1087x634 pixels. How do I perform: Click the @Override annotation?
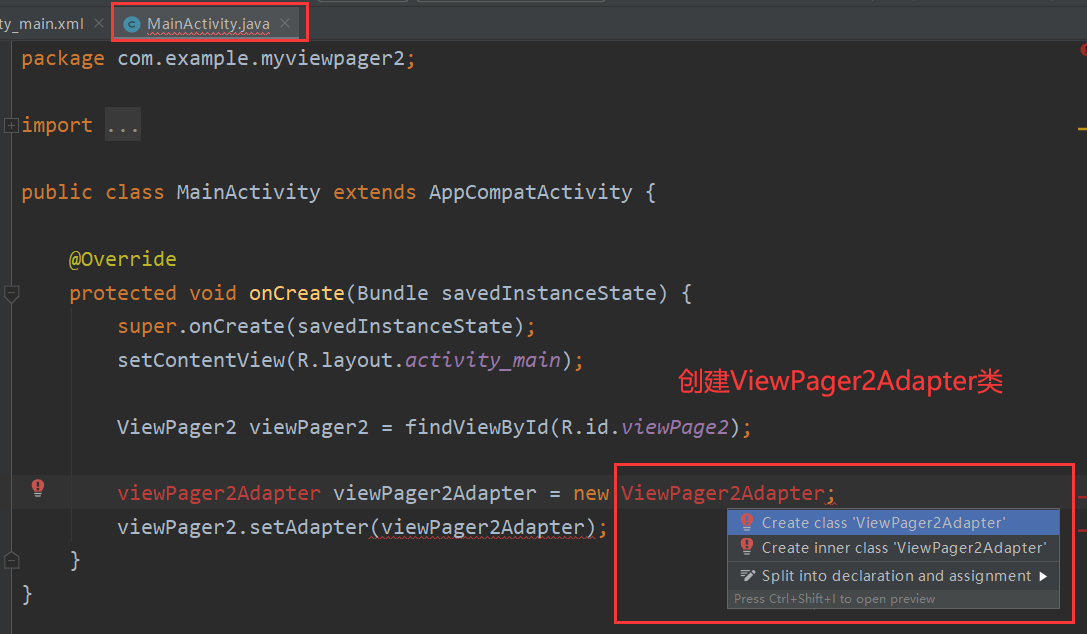coord(123,259)
